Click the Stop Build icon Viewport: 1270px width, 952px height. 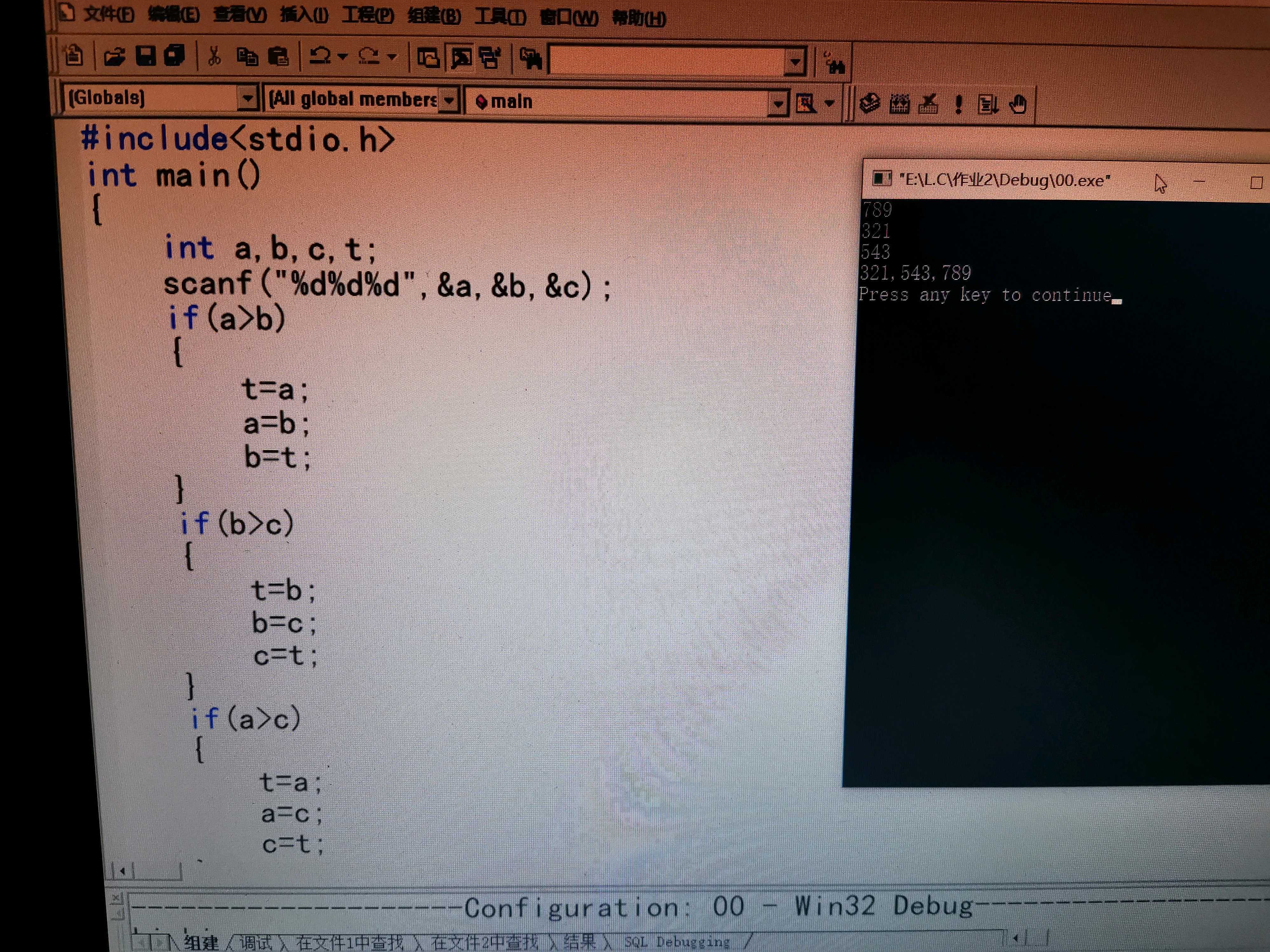tap(928, 104)
